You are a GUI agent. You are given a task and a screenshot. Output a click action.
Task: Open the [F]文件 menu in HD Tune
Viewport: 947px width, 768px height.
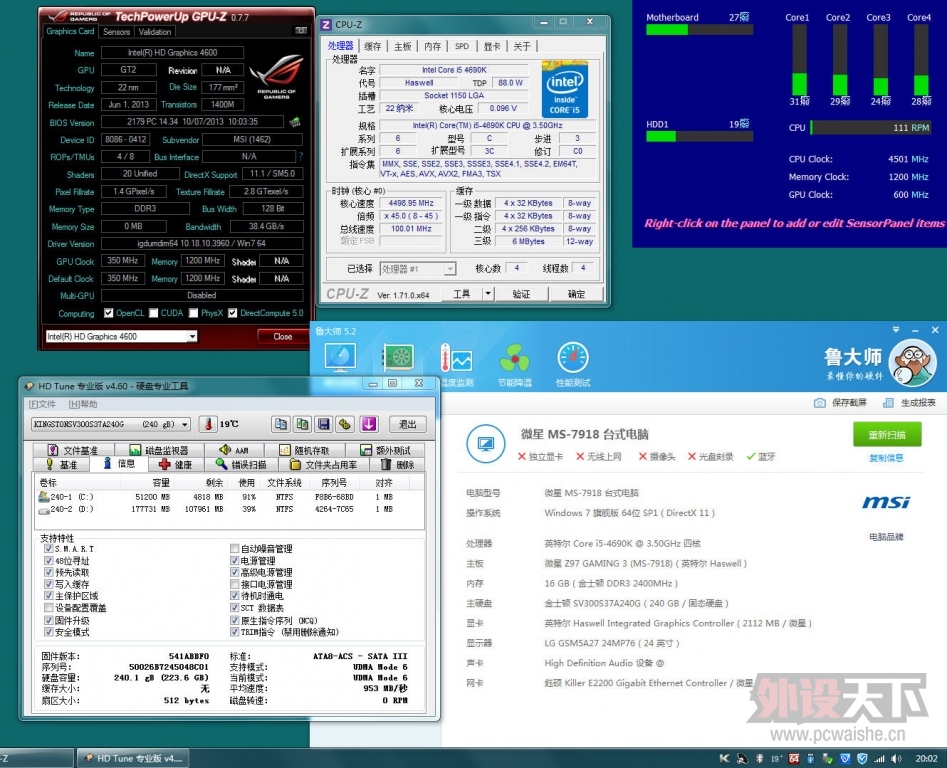(x=42, y=404)
